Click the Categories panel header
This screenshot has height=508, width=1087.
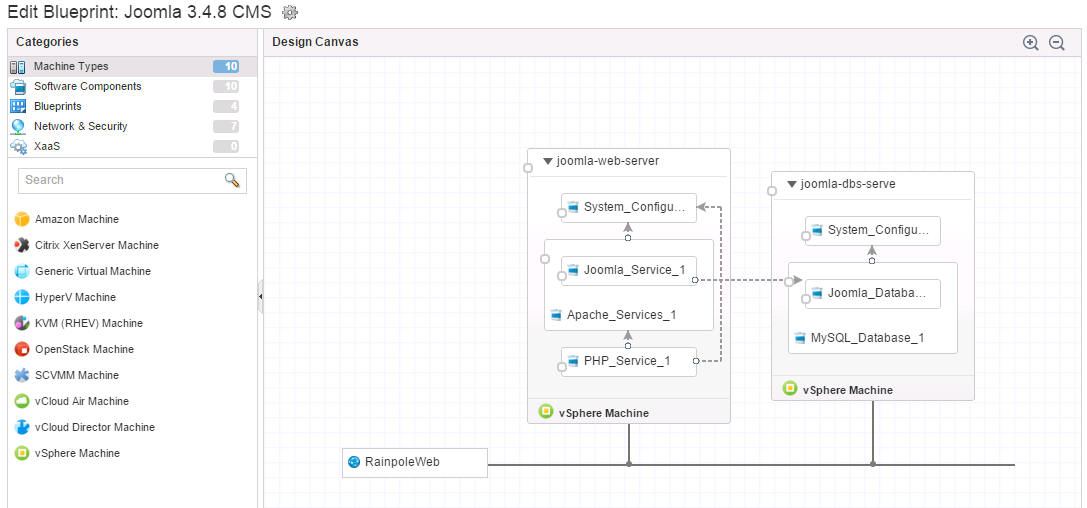47,42
